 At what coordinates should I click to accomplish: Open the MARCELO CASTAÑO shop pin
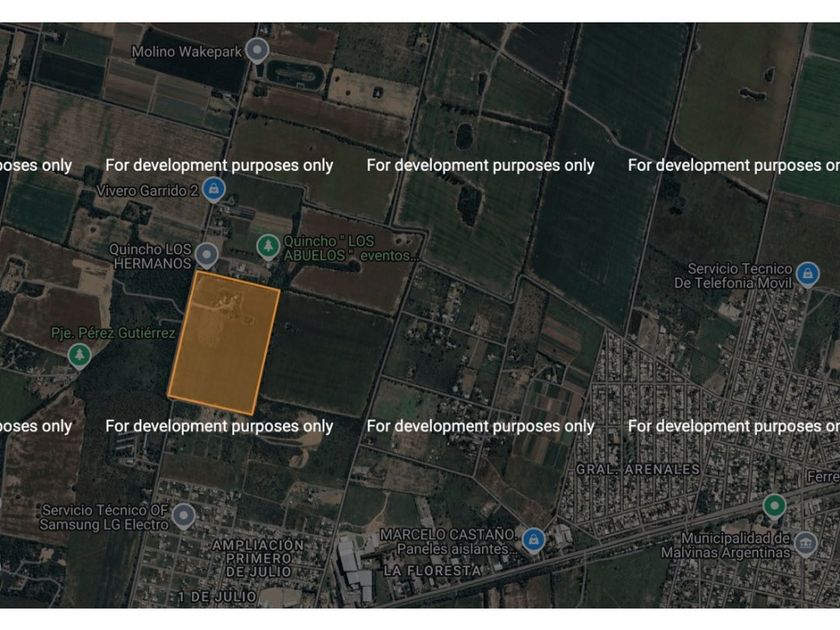pos(534,541)
